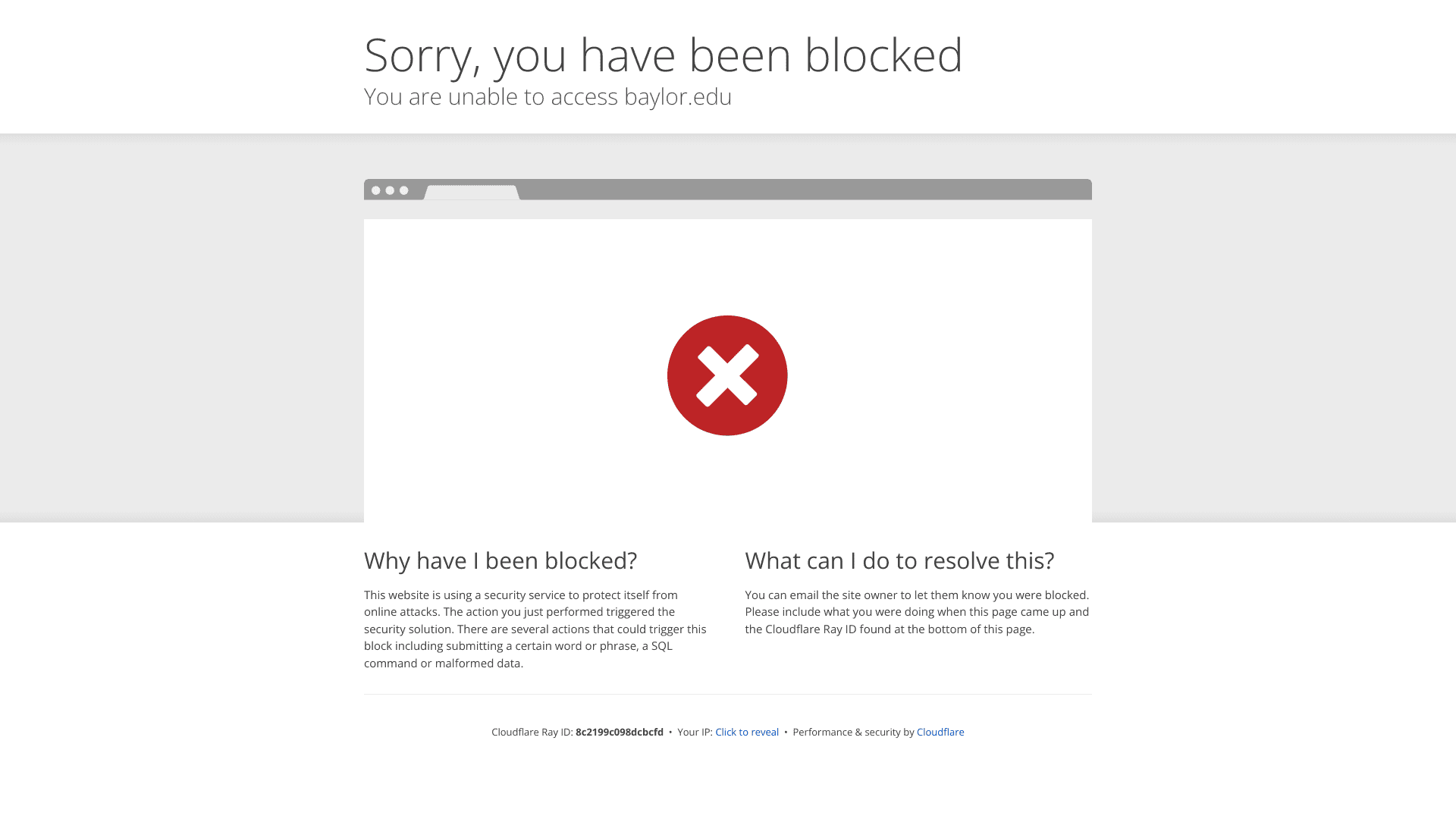Select the tab shape in browser illustration
The height and width of the screenshot is (819, 1456).
[472, 193]
